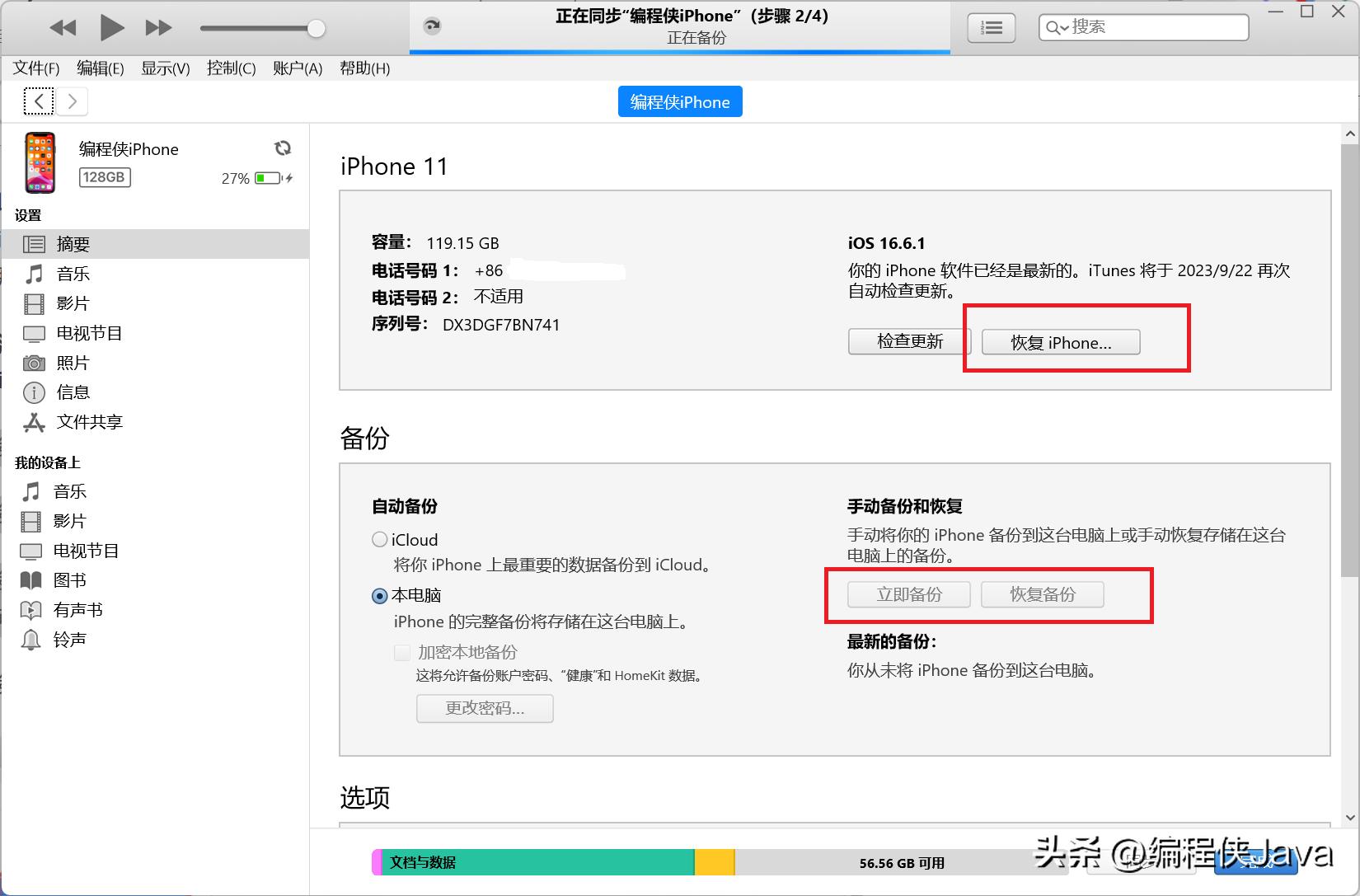This screenshot has width=1360, height=896.
Task: Select the iCloud automatic backup option
Action: click(380, 539)
